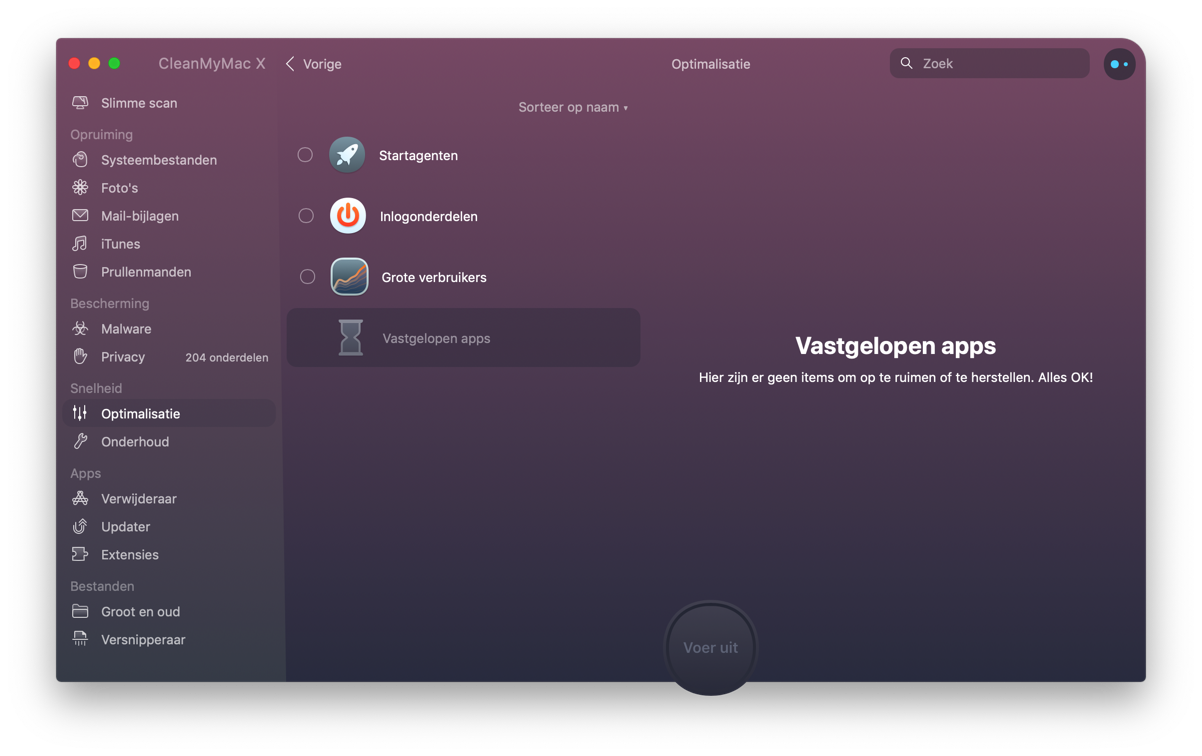This screenshot has height=756, width=1202.
Task: Click the Optimalisatie sidebar label
Action: pyautogui.click(x=141, y=414)
